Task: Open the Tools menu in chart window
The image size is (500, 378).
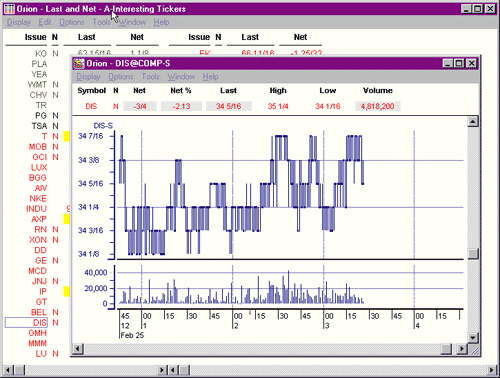Action: pos(150,77)
